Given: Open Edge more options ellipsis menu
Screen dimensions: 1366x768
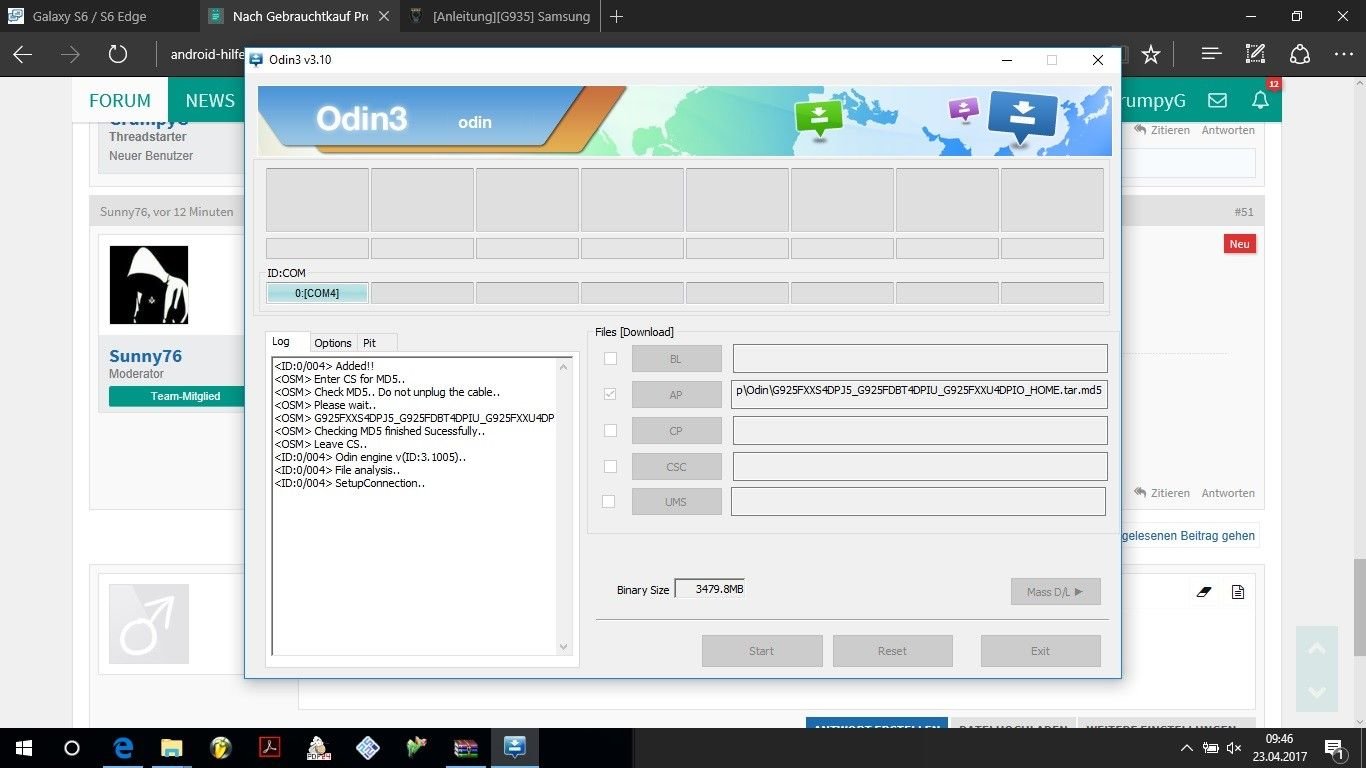Looking at the screenshot, I should tap(1342, 54).
